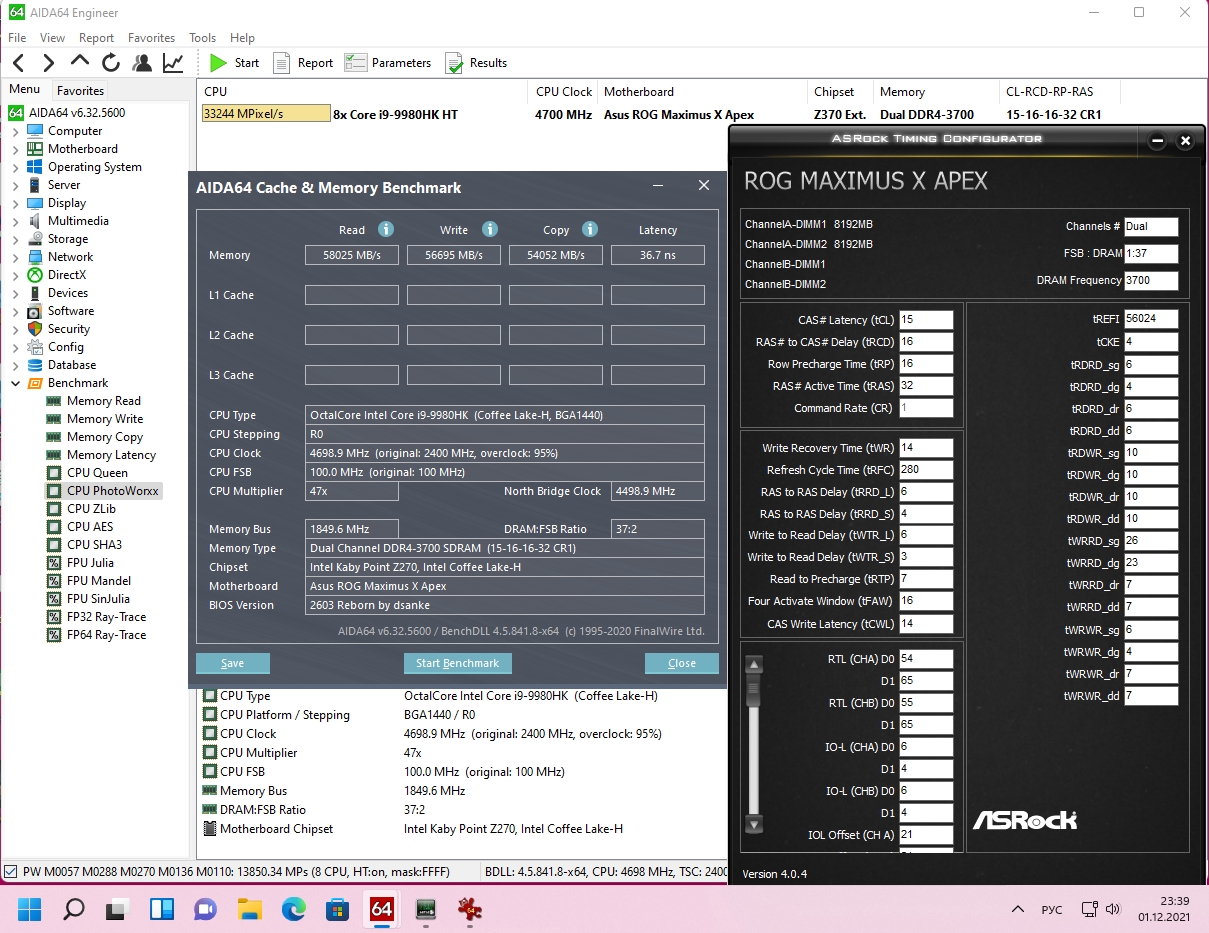This screenshot has height=933, width=1209.
Task: Go forward with the right arrow toolbar icon
Action: pyautogui.click(x=48, y=63)
